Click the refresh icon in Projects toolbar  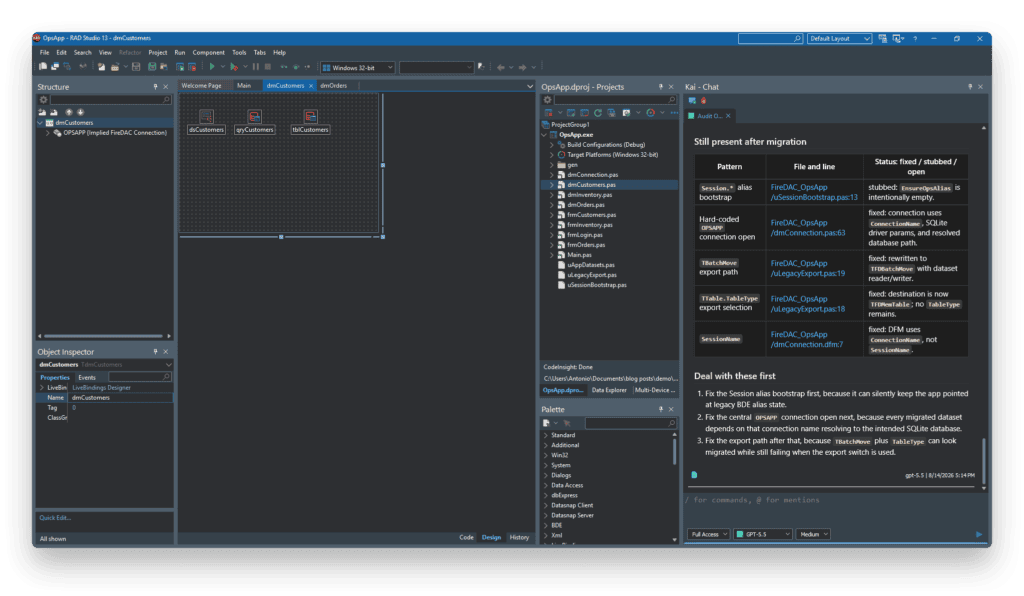pyautogui.click(x=598, y=113)
